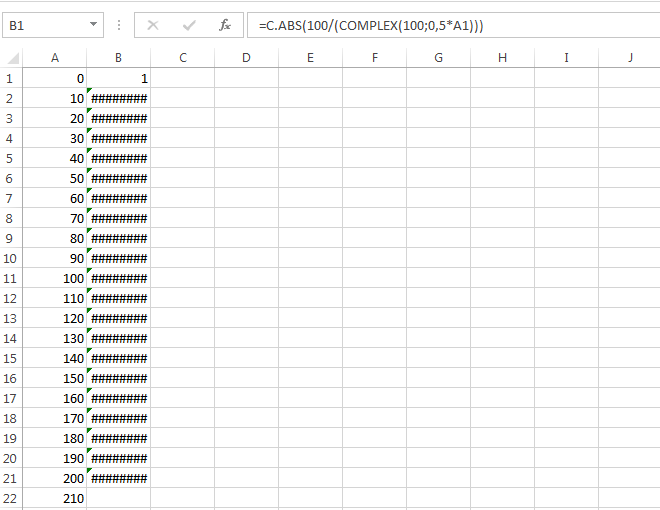Click cell A6 containing 50
This screenshot has height=510, width=660.
55,178
